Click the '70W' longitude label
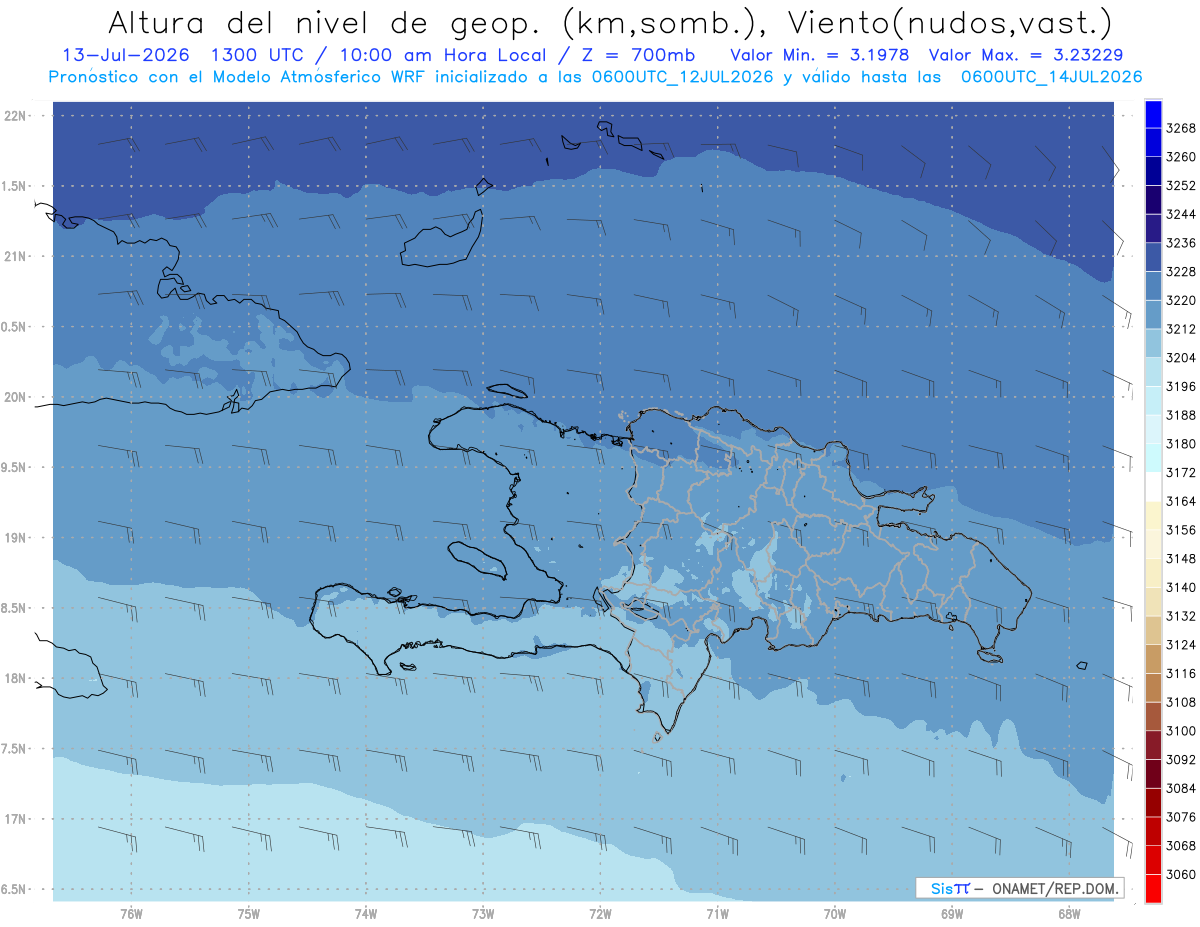Screen dimensions: 1200x927 point(835,913)
